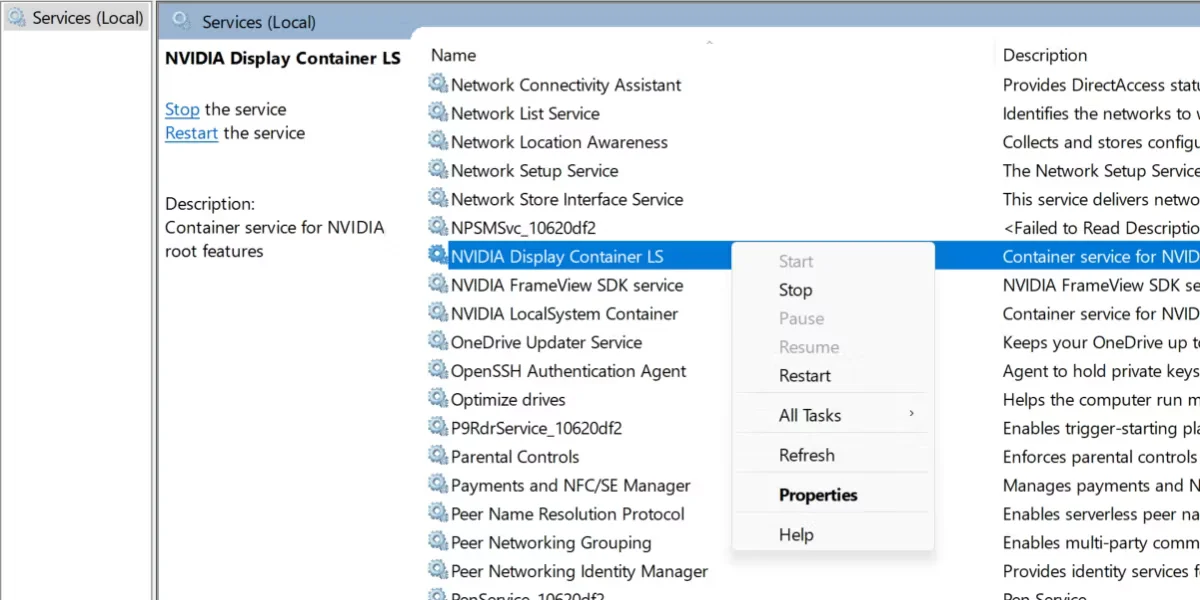Image resolution: width=1200 pixels, height=600 pixels.
Task: Click the OpenSSH Authentication Agent gear icon
Action: coord(438,371)
